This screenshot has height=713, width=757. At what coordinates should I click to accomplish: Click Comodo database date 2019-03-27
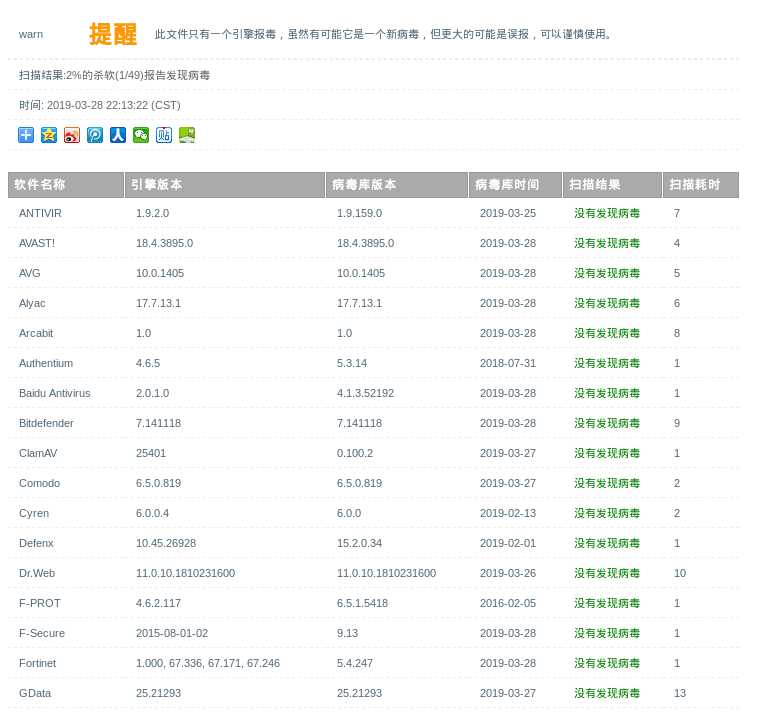(507, 483)
